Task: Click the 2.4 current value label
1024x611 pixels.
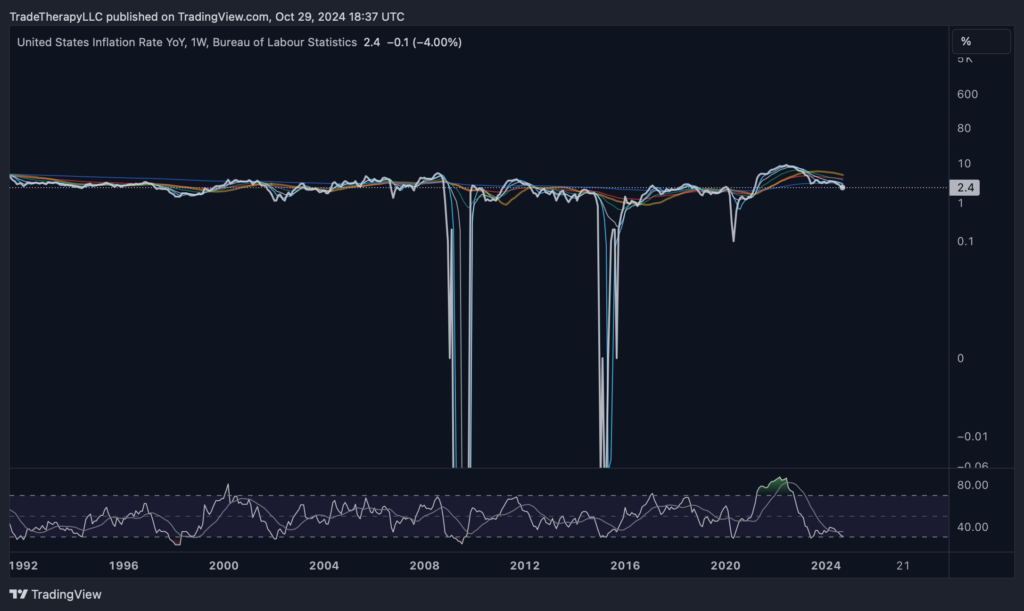Action: click(x=966, y=187)
